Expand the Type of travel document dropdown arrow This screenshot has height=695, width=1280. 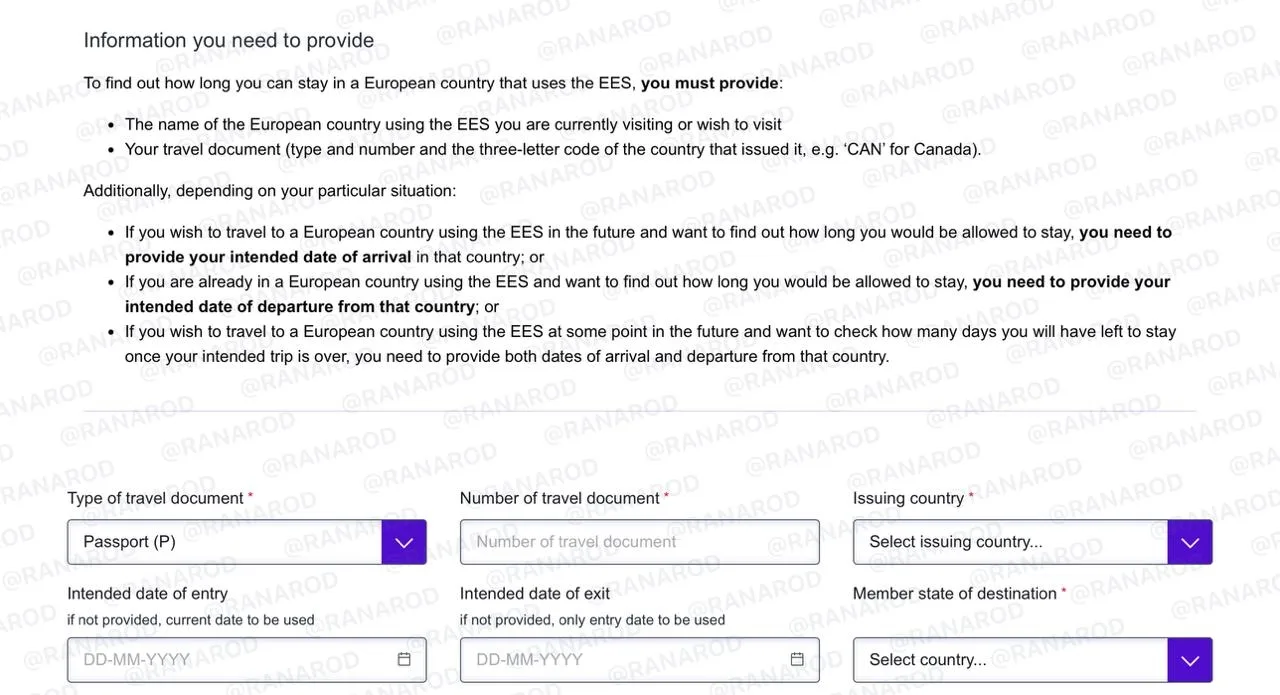pos(404,542)
